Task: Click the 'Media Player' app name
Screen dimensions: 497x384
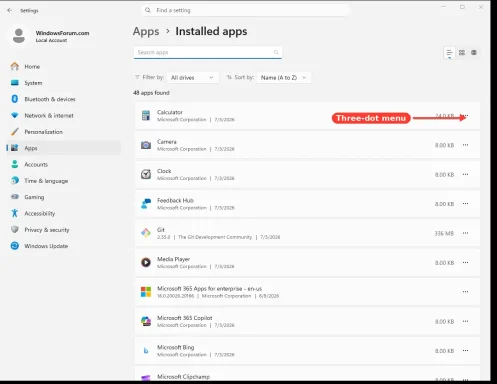Action: pyautogui.click(x=173, y=259)
